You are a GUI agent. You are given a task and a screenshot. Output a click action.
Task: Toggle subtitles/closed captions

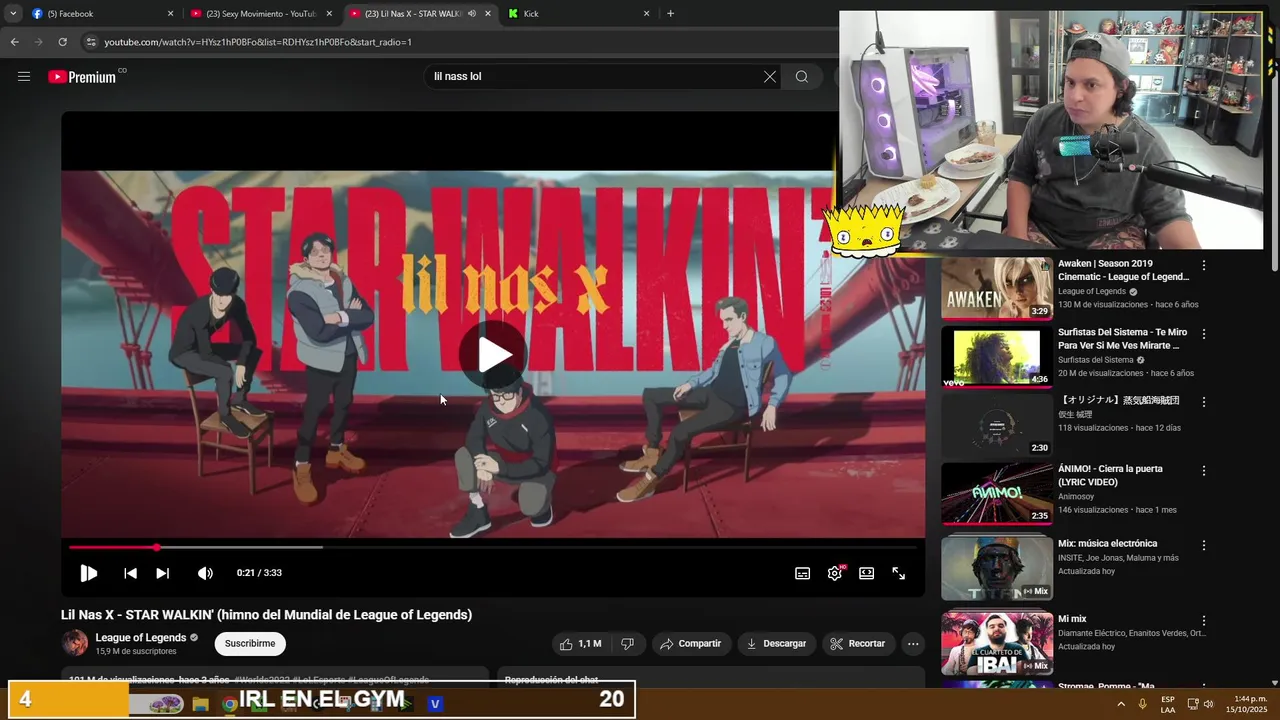tap(802, 573)
